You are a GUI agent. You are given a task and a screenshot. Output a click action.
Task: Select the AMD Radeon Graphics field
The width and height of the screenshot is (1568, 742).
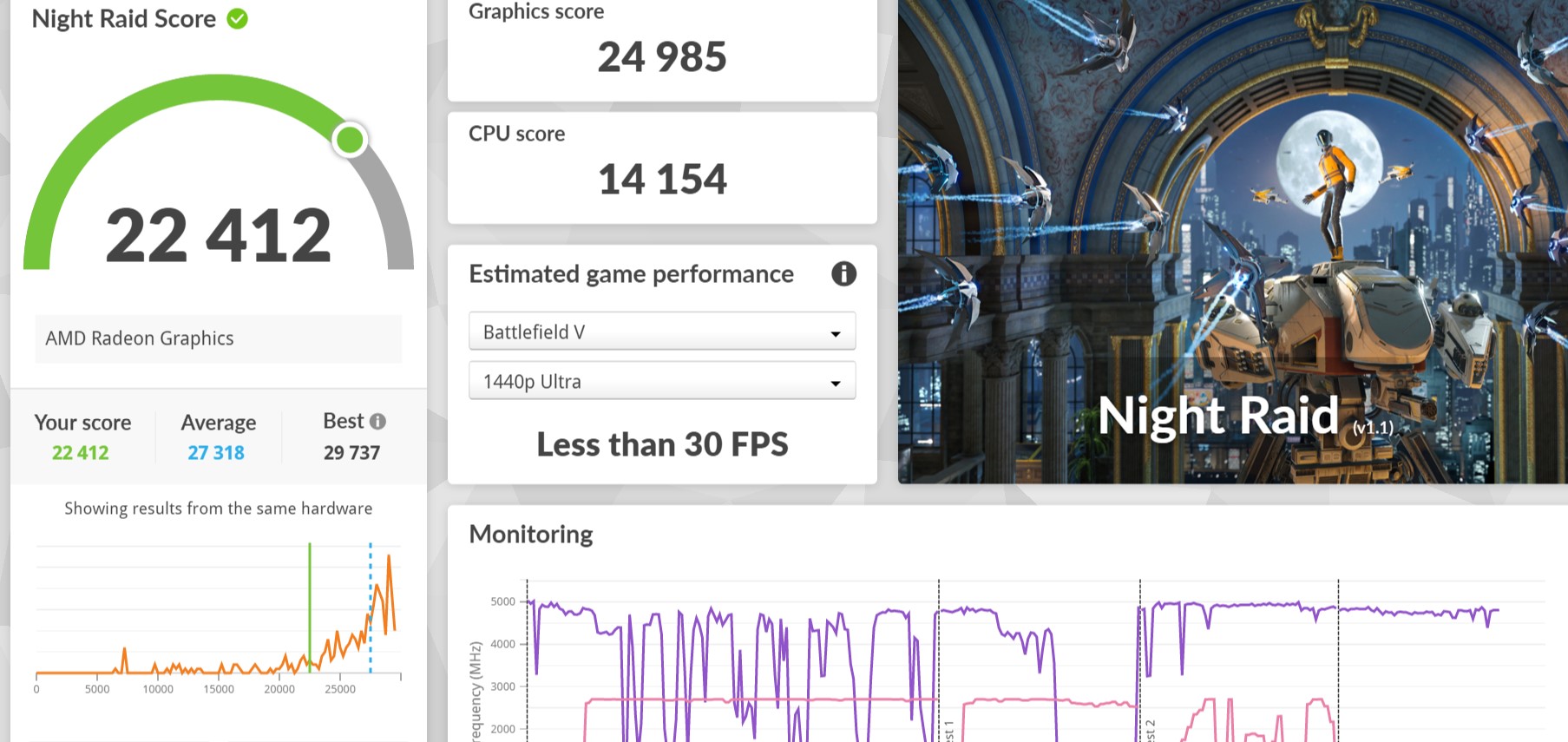218,338
